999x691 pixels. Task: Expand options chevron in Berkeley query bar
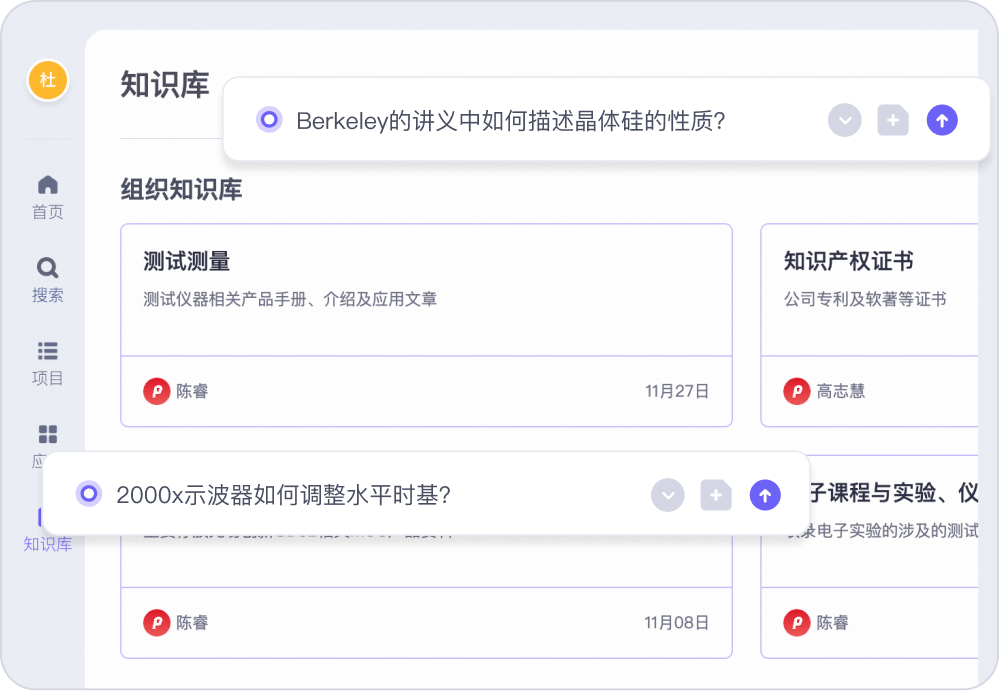(x=844, y=120)
